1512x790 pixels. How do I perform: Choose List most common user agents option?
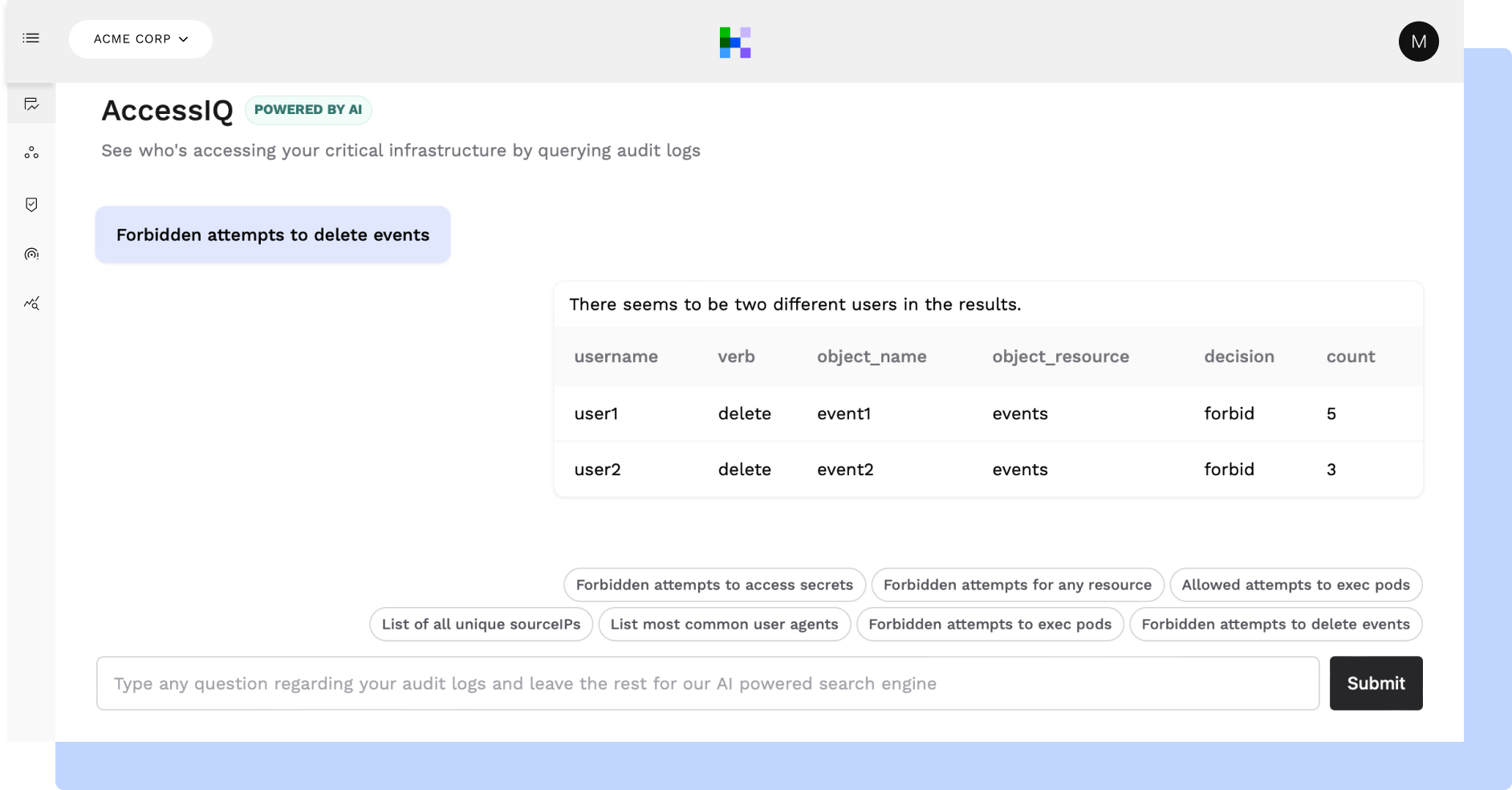pyautogui.click(x=724, y=624)
